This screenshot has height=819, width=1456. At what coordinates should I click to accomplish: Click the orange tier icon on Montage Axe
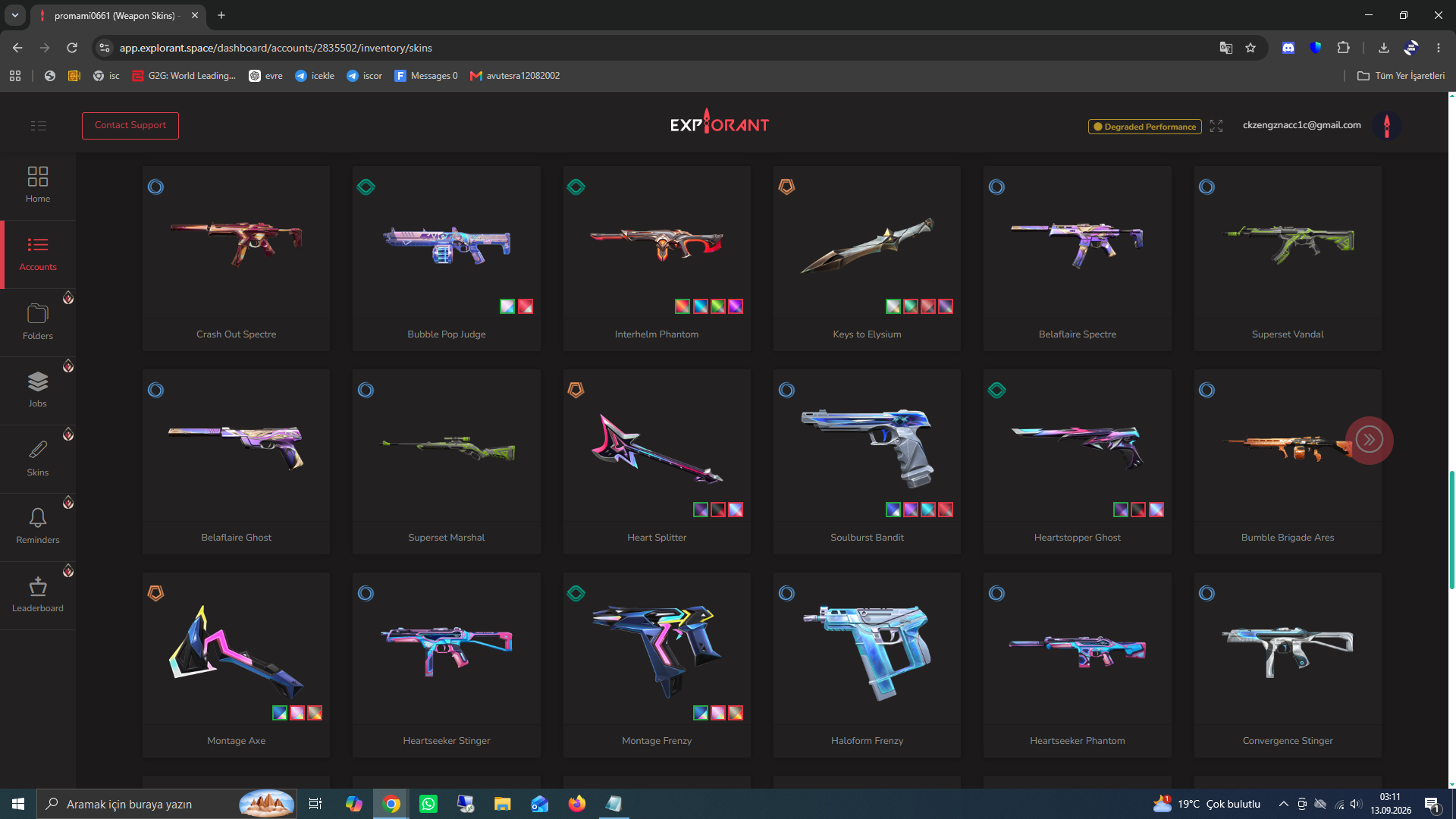click(x=155, y=593)
